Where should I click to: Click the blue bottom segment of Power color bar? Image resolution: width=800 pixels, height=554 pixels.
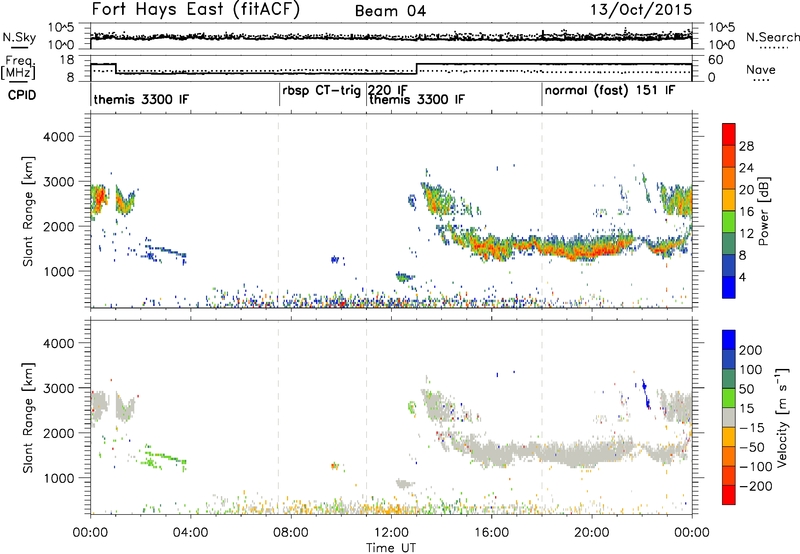coord(729,287)
